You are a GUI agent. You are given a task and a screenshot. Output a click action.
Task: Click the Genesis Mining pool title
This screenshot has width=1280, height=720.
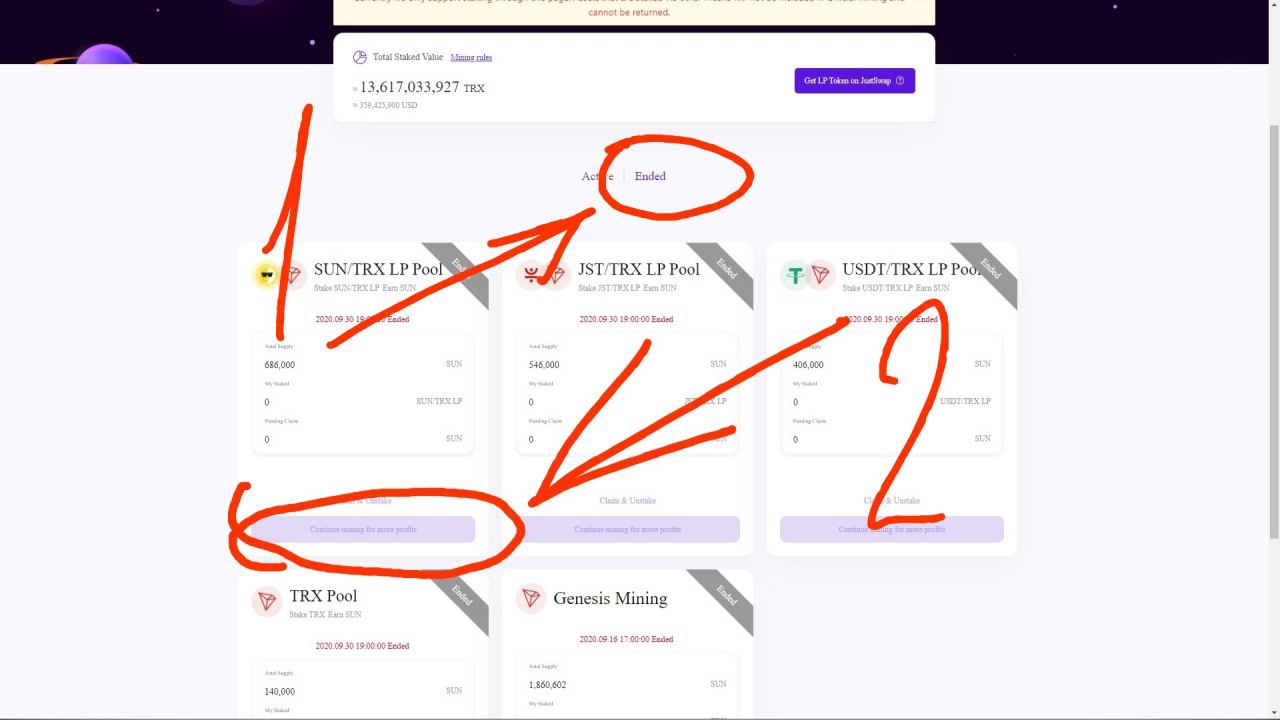click(x=610, y=598)
